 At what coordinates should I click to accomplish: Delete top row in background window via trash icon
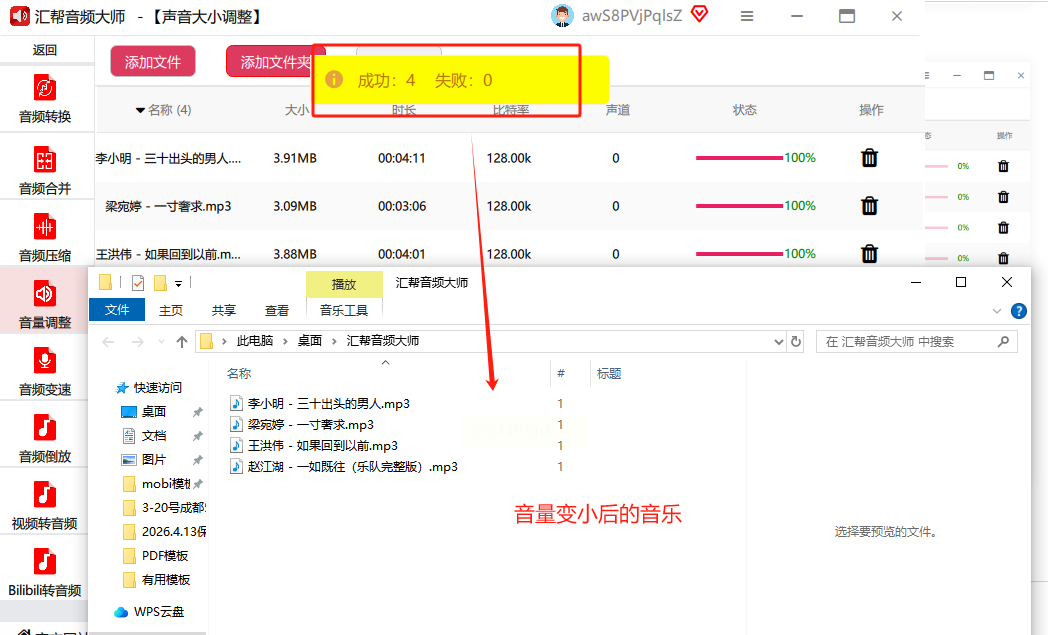pos(1003,166)
